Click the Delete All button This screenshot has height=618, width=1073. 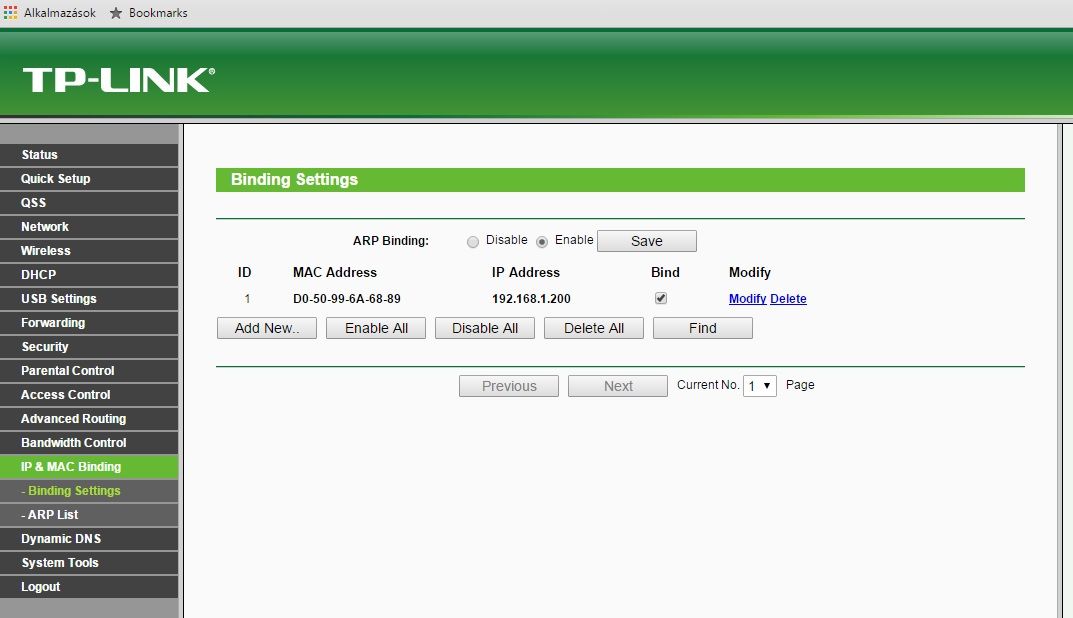(x=593, y=328)
